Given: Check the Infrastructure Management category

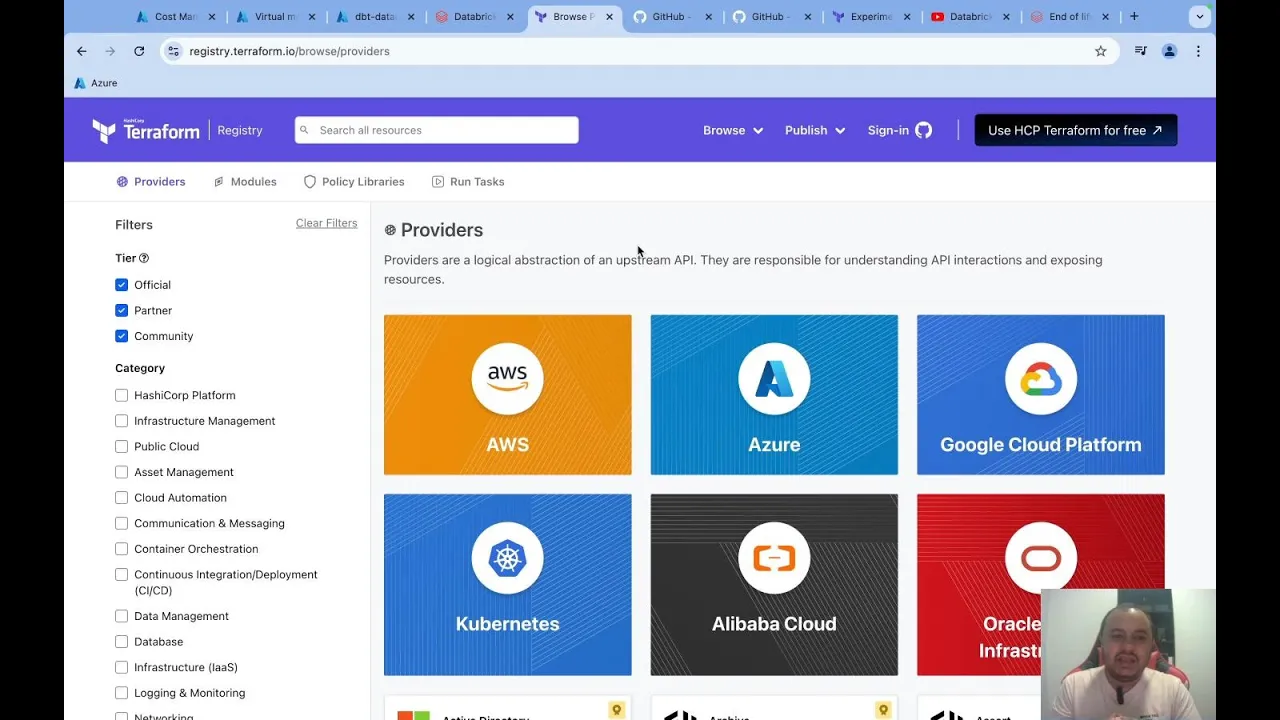Looking at the screenshot, I should click(x=121, y=421).
